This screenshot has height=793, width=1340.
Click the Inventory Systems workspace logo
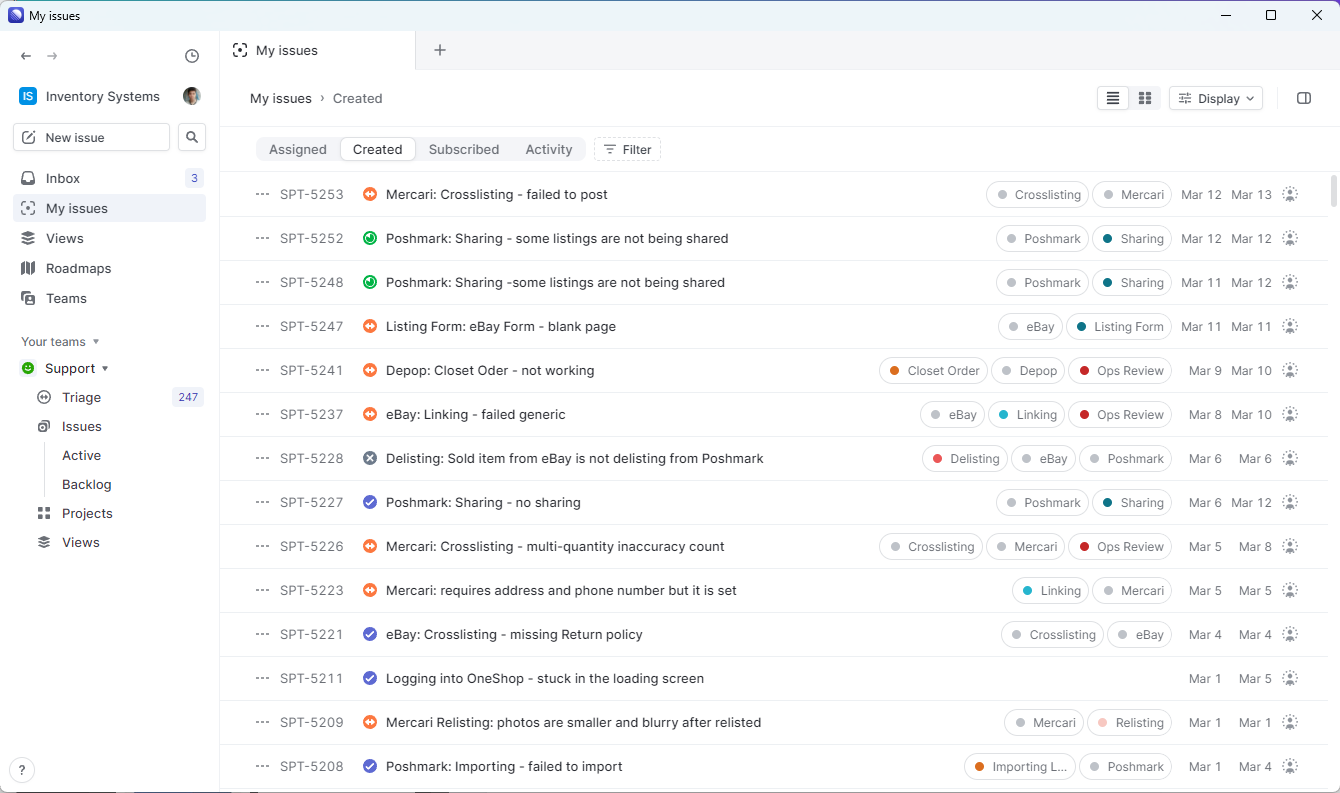point(28,96)
